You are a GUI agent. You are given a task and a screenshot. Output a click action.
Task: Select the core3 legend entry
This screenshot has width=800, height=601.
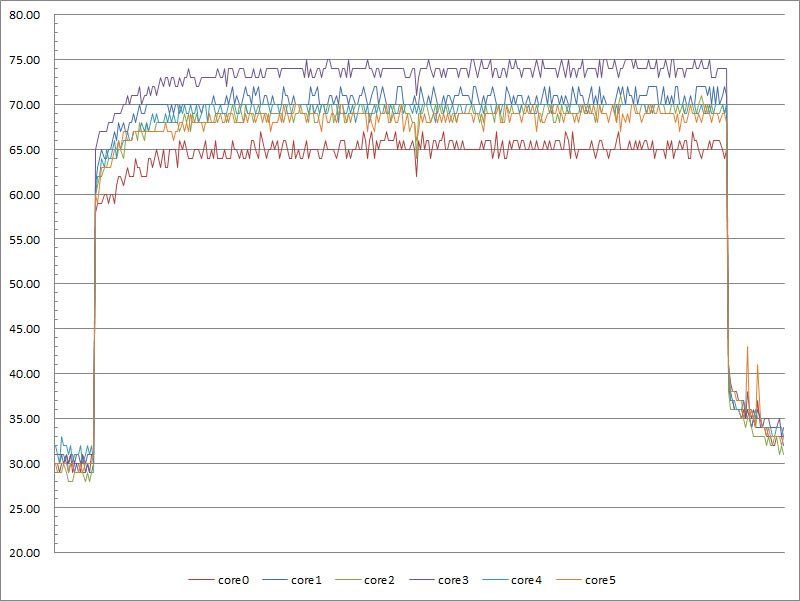click(439, 580)
